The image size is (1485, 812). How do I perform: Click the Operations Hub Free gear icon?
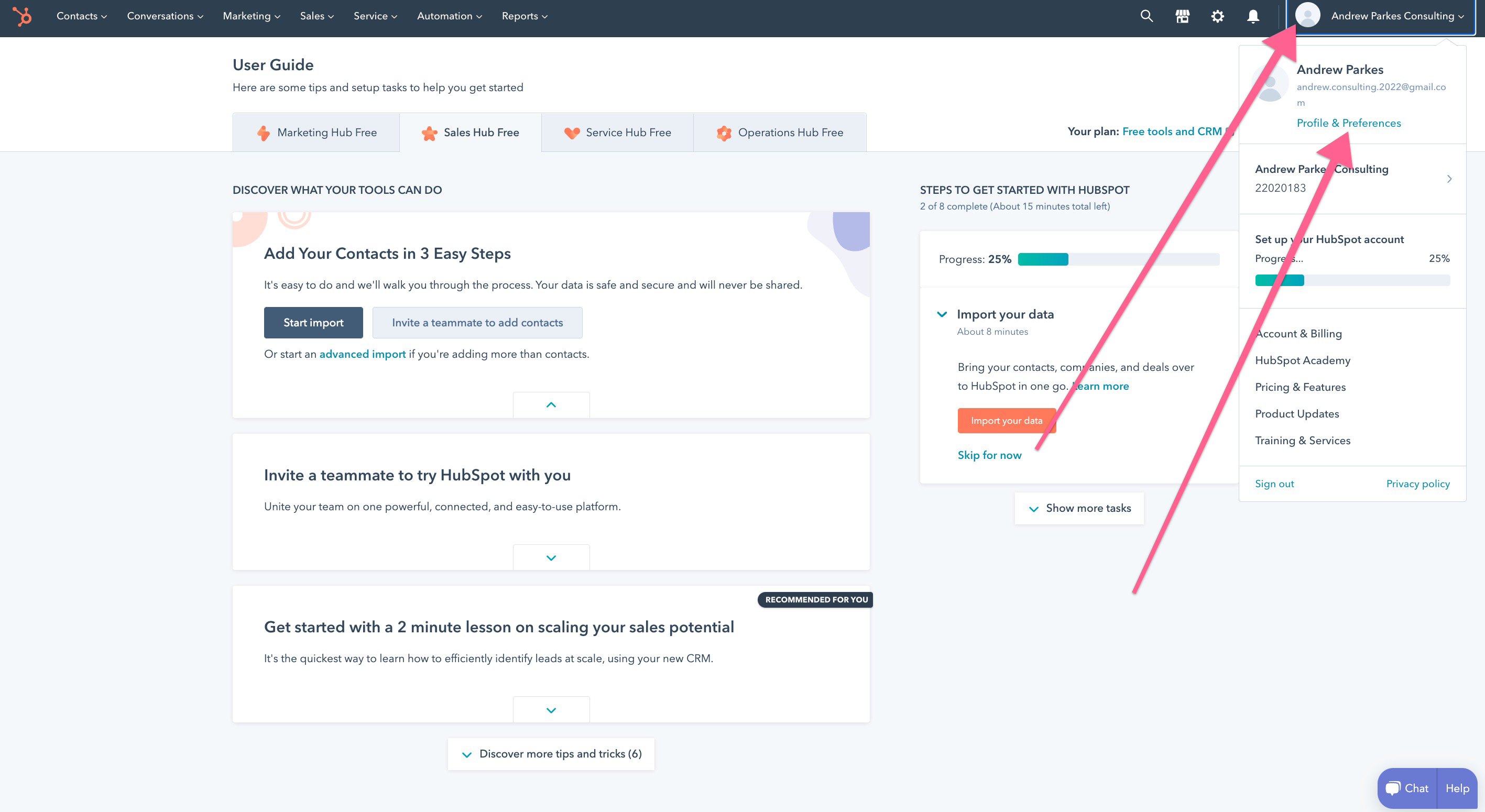pos(724,133)
